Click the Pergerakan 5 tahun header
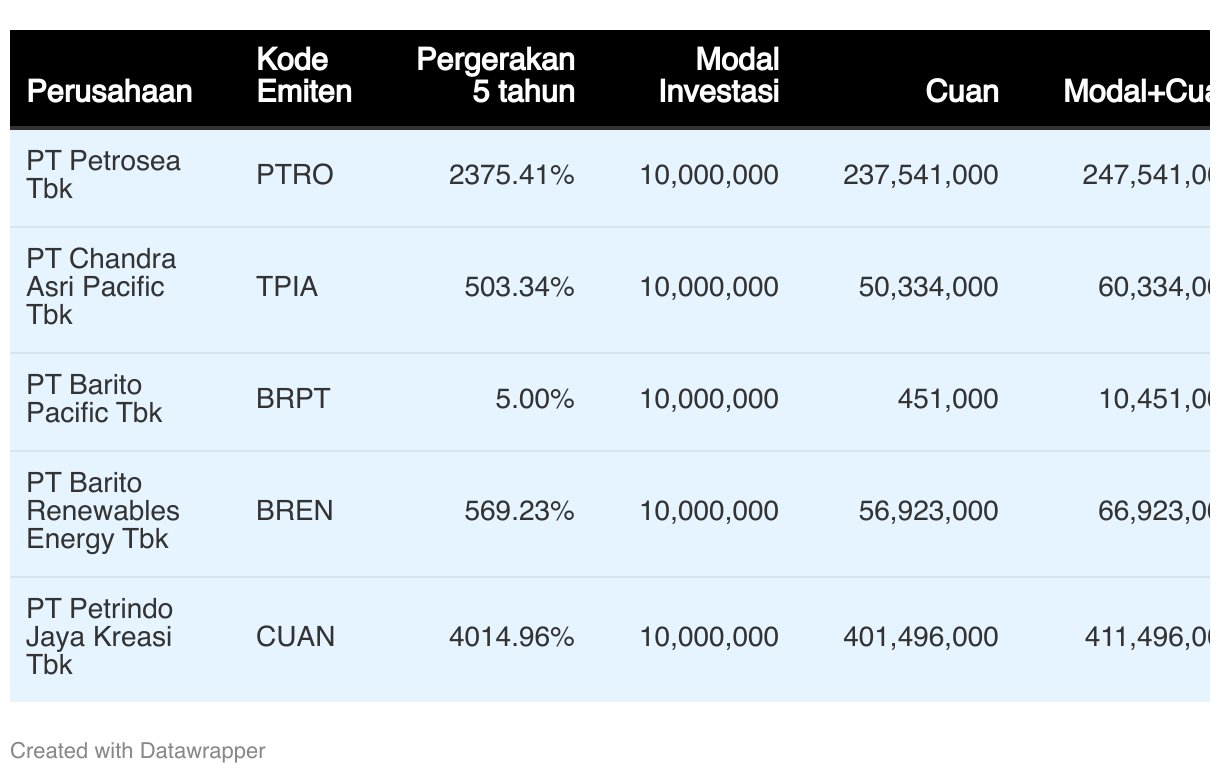Viewport: 1220px width, 774px height. point(496,75)
